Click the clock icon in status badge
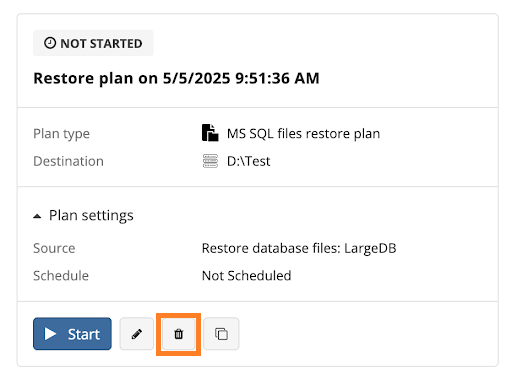The image size is (512, 379). (x=50, y=43)
